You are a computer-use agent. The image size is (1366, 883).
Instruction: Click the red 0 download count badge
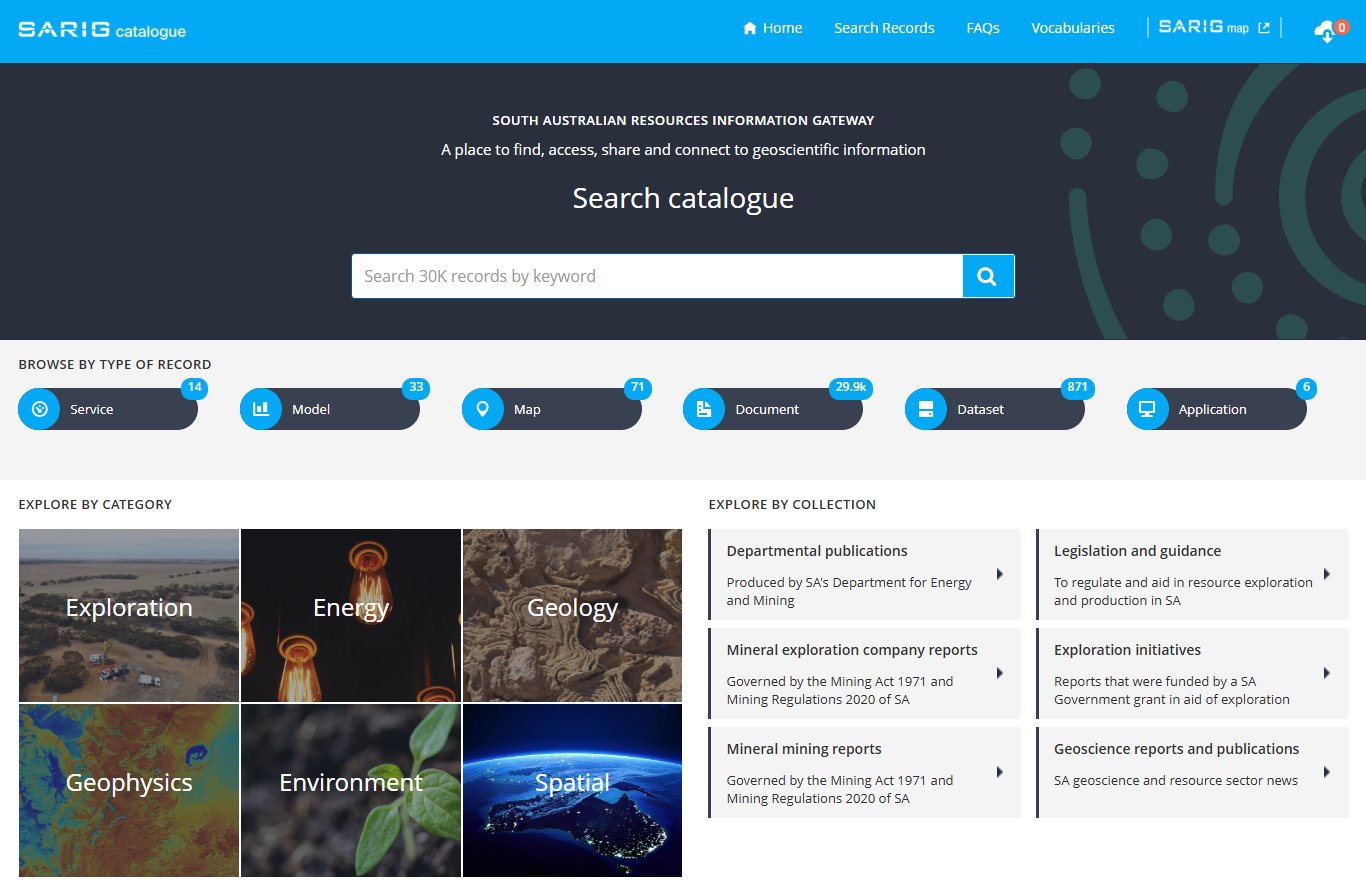1341,27
